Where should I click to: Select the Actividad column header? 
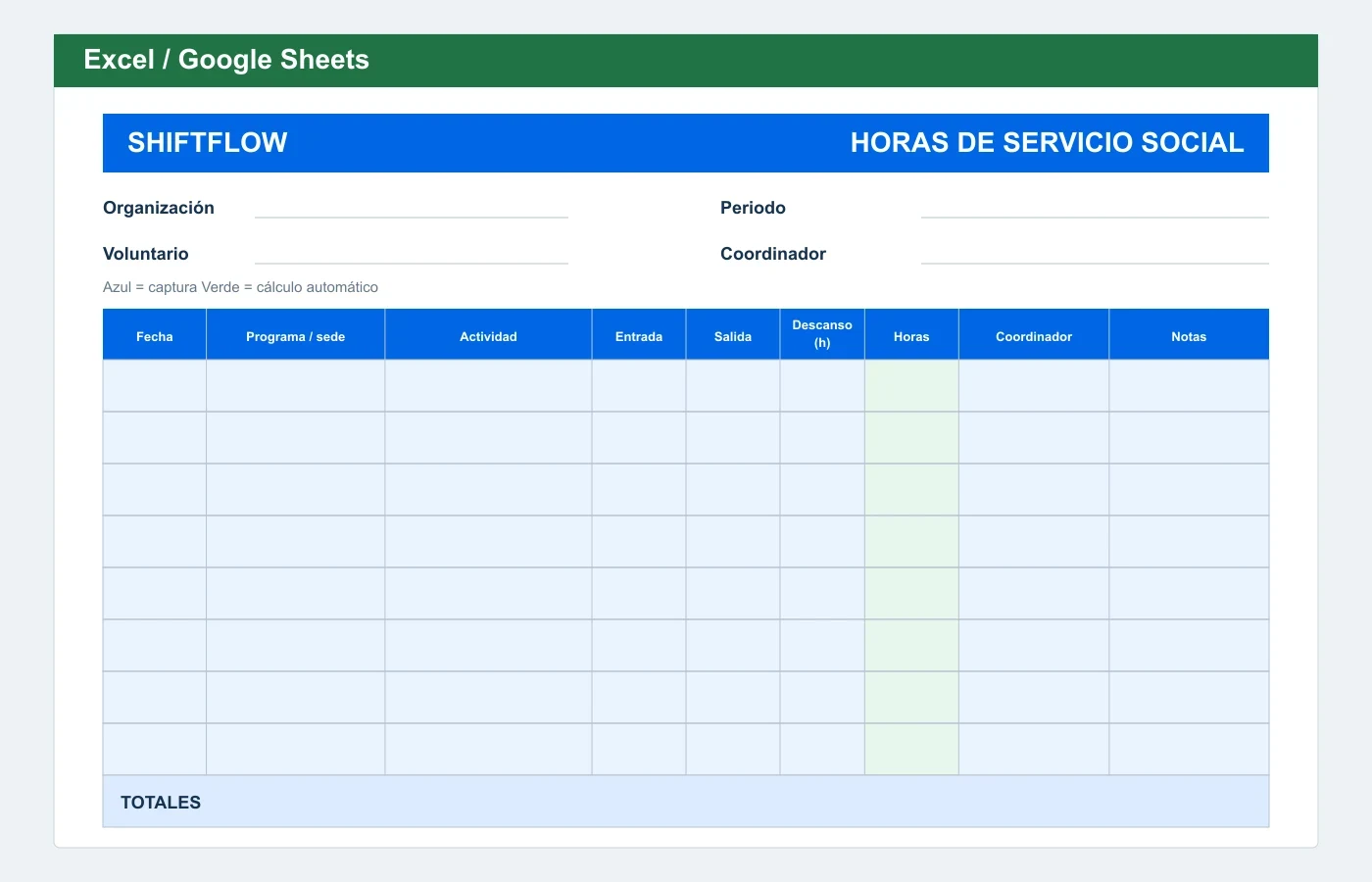coord(488,335)
